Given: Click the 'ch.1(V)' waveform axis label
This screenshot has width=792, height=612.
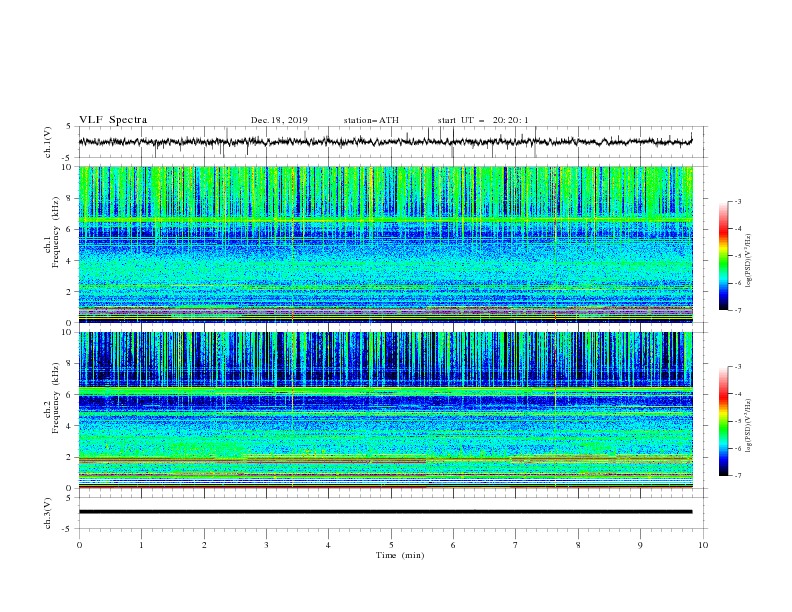Looking at the screenshot, I should [x=48, y=142].
